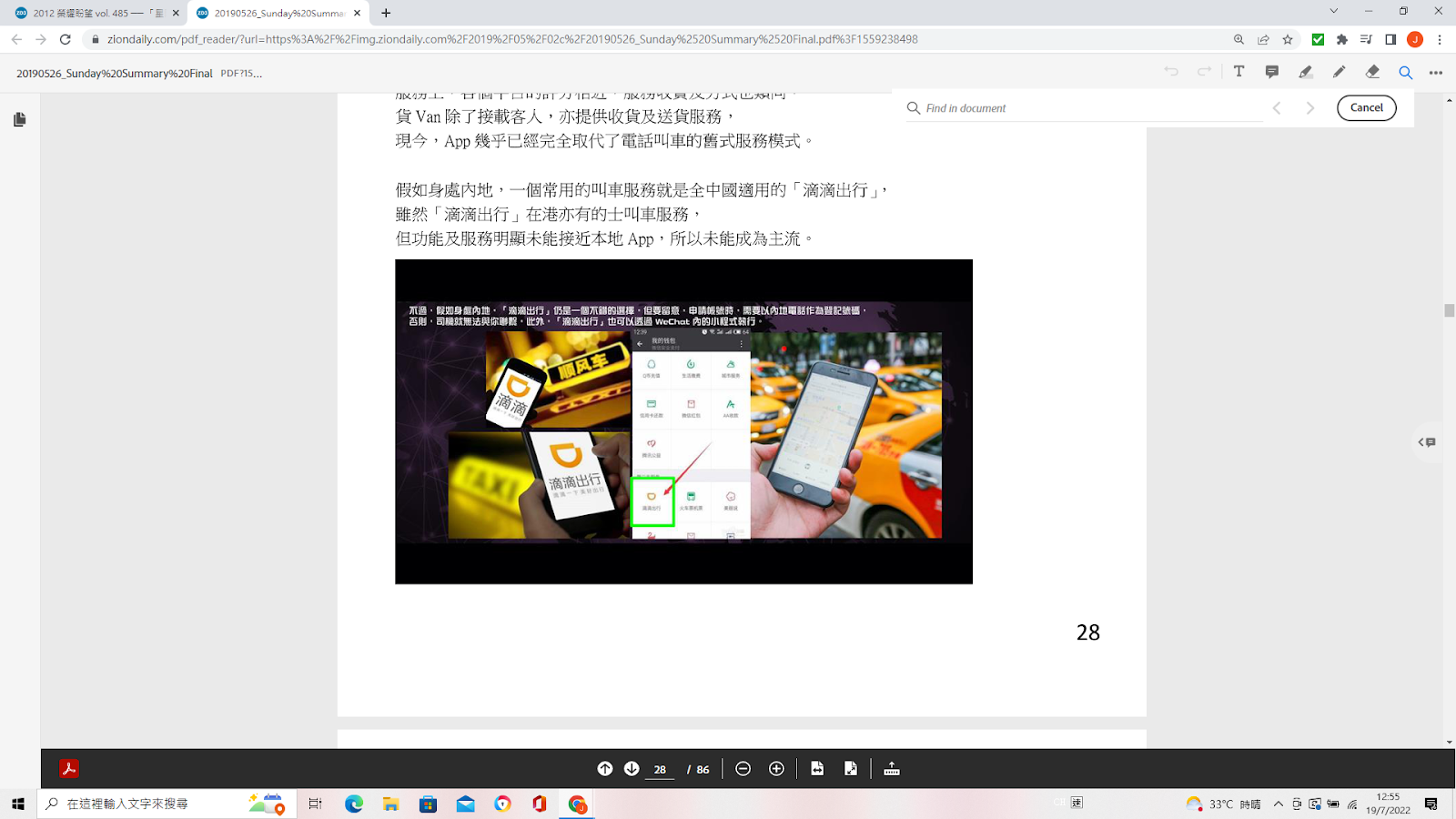Viewport: 1456px width, 819px height.
Task: Go to the next page
Action: tap(632, 769)
